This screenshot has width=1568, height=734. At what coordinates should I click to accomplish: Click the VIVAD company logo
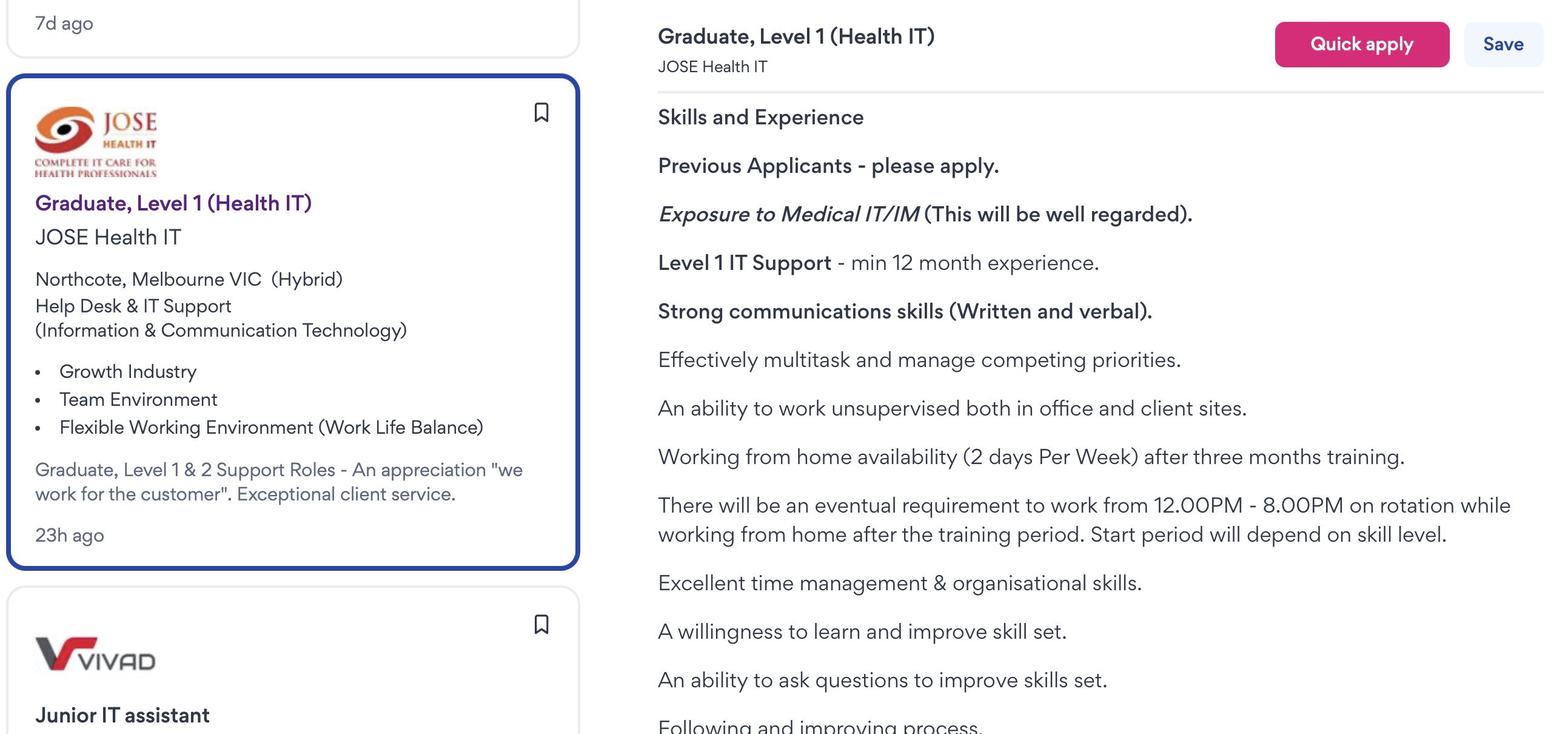pyautogui.click(x=96, y=654)
